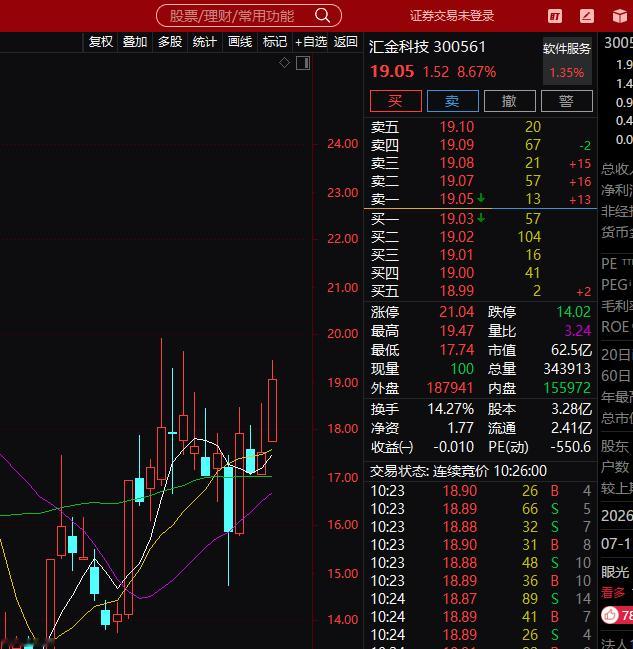Click 返回 to go back
The height and width of the screenshot is (649, 633).
(x=345, y=42)
